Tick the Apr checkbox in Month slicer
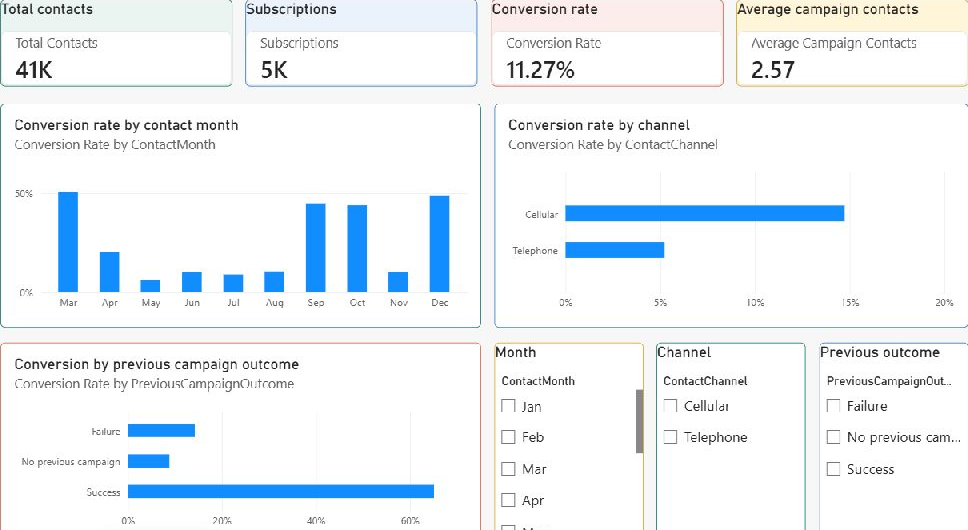 pos(508,500)
